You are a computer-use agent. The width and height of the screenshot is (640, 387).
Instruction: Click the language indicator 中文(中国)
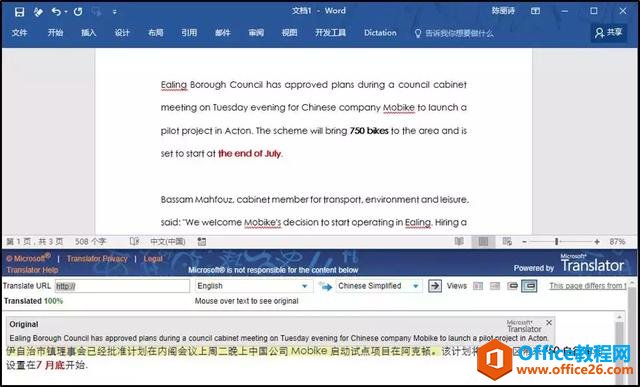(x=167, y=242)
